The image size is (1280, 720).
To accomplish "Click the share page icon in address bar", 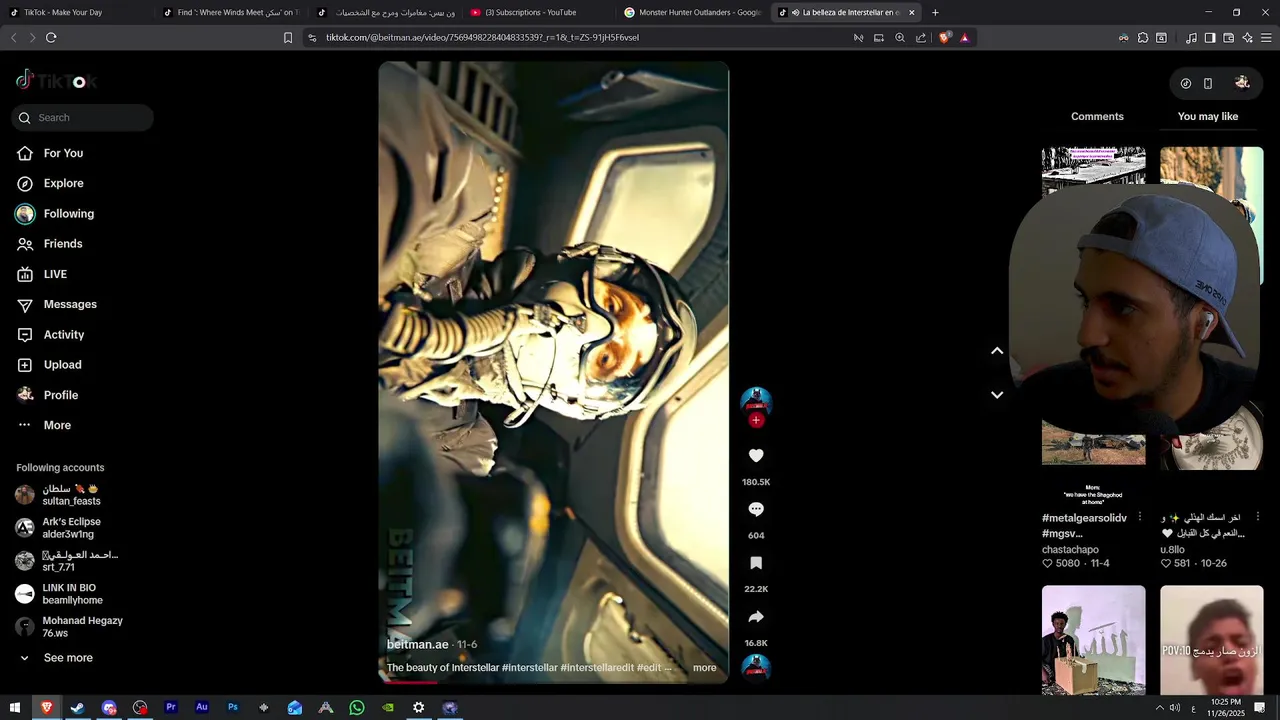I will [x=921, y=38].
